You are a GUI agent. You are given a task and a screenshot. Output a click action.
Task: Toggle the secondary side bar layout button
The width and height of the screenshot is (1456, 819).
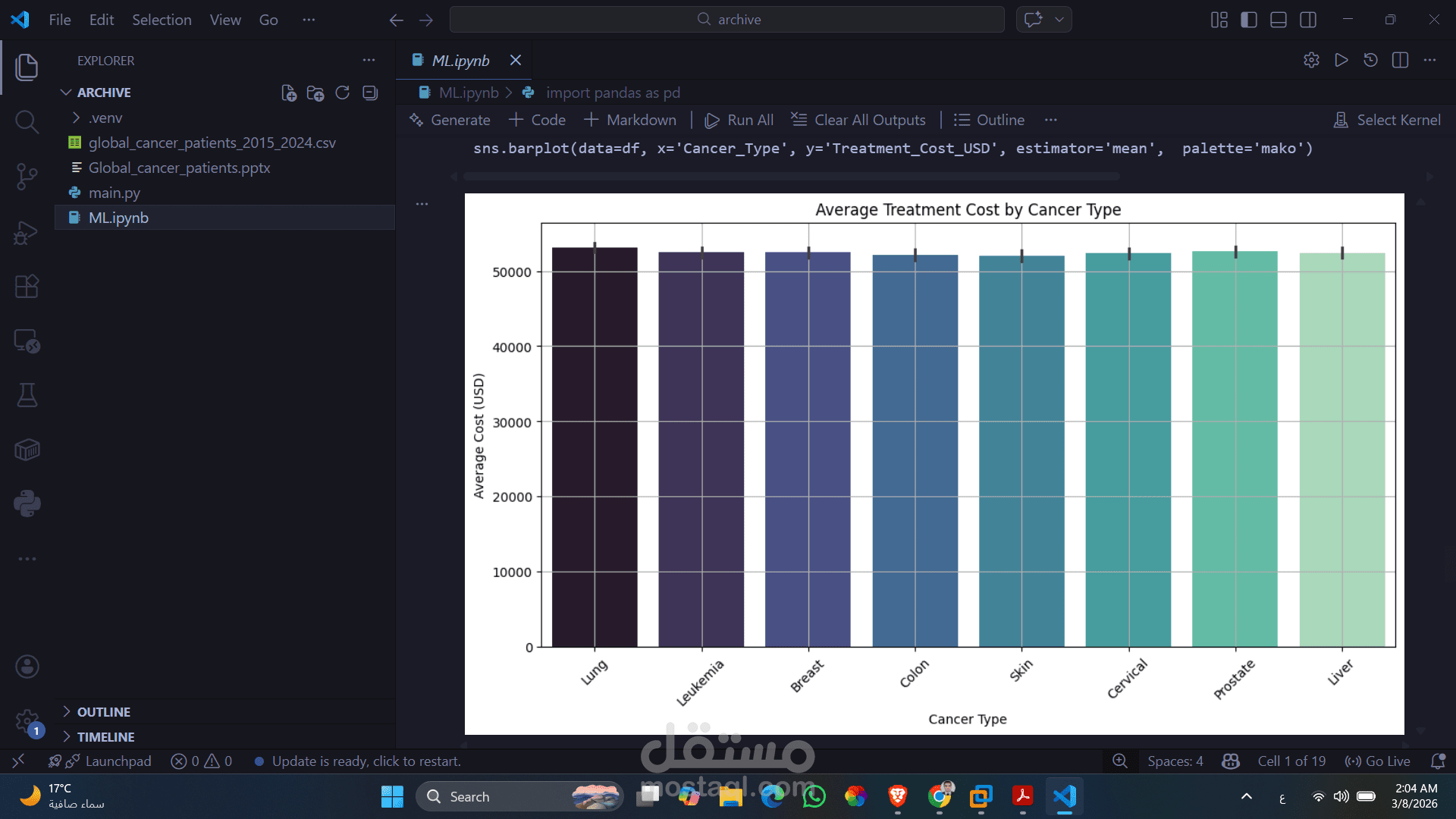pyautogui.click(x=1308, y=20)
